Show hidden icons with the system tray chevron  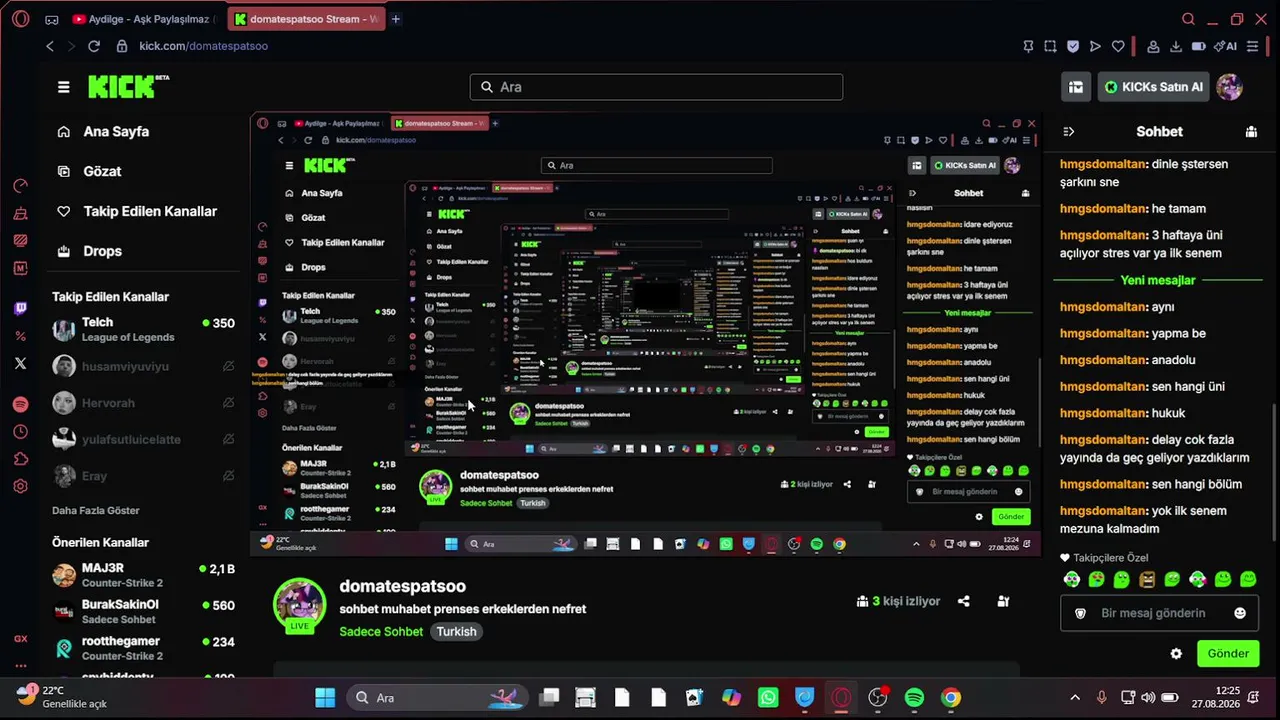click(1075, 697)
